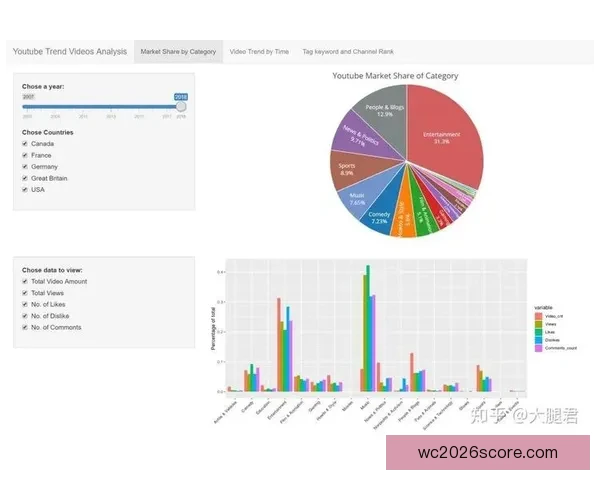Select the People & Blogs pie slice

[385, 111]
